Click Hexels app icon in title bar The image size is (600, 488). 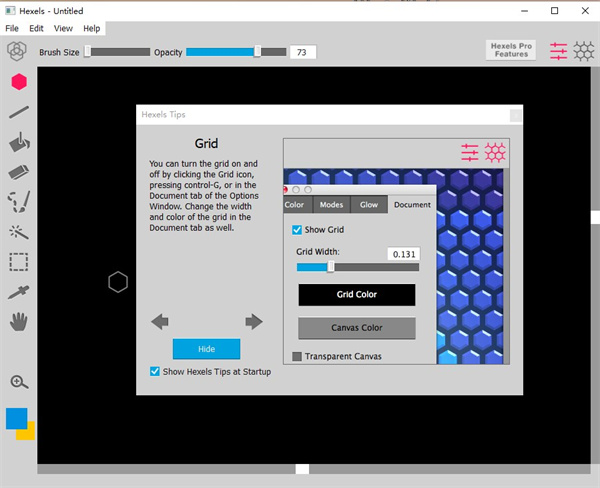point(10,11)
